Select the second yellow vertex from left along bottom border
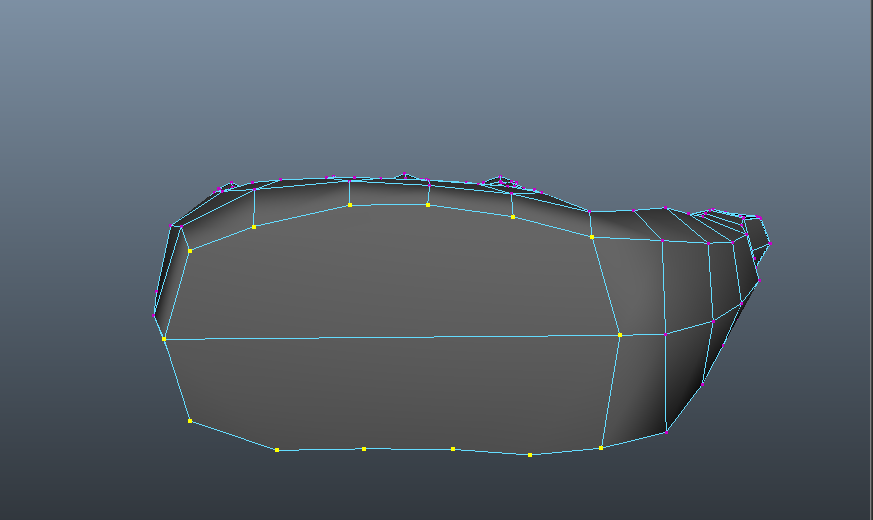 coord(277,450)
